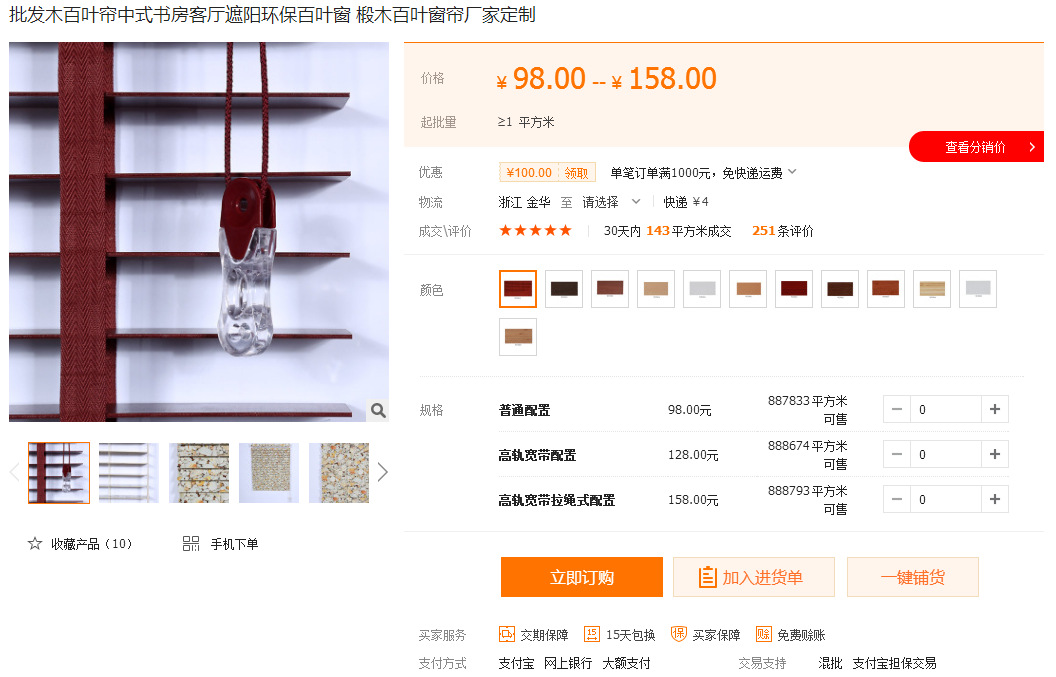This screenshot has width=1056, height=677.
Task: Open the 251条评价 reviews link
Action: point(783,231)
